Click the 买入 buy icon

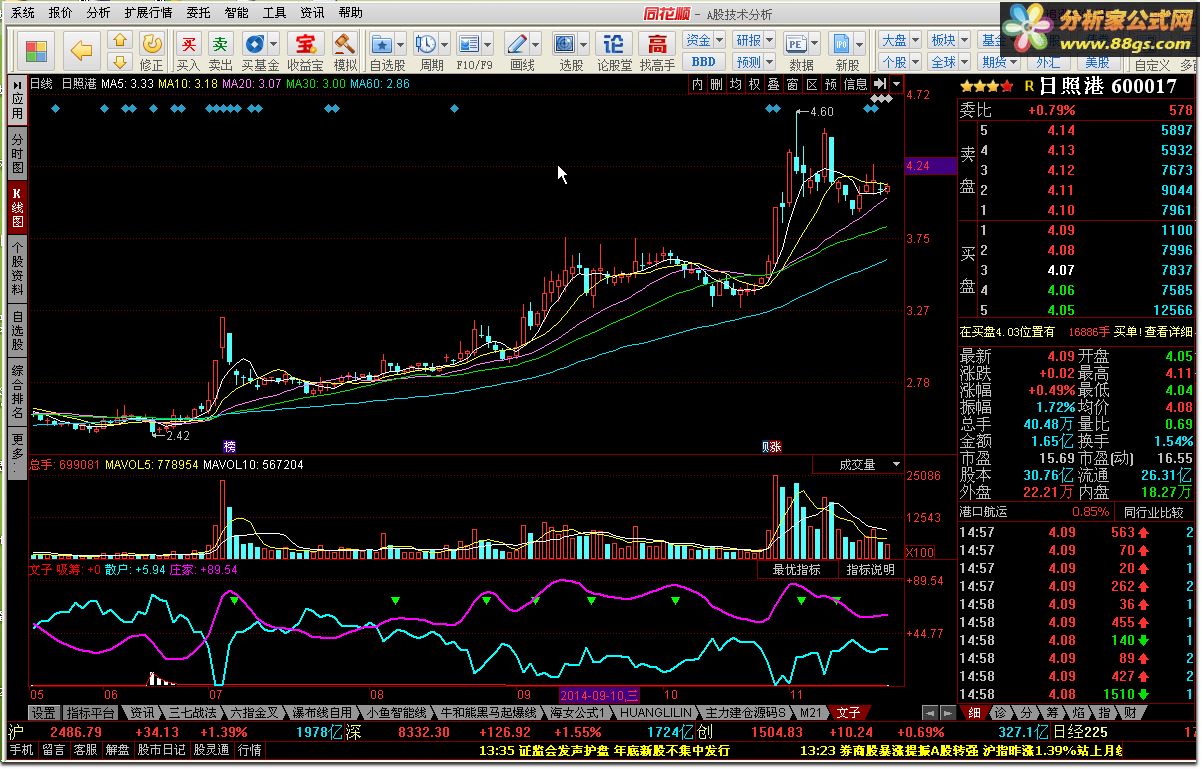point(188,50)
